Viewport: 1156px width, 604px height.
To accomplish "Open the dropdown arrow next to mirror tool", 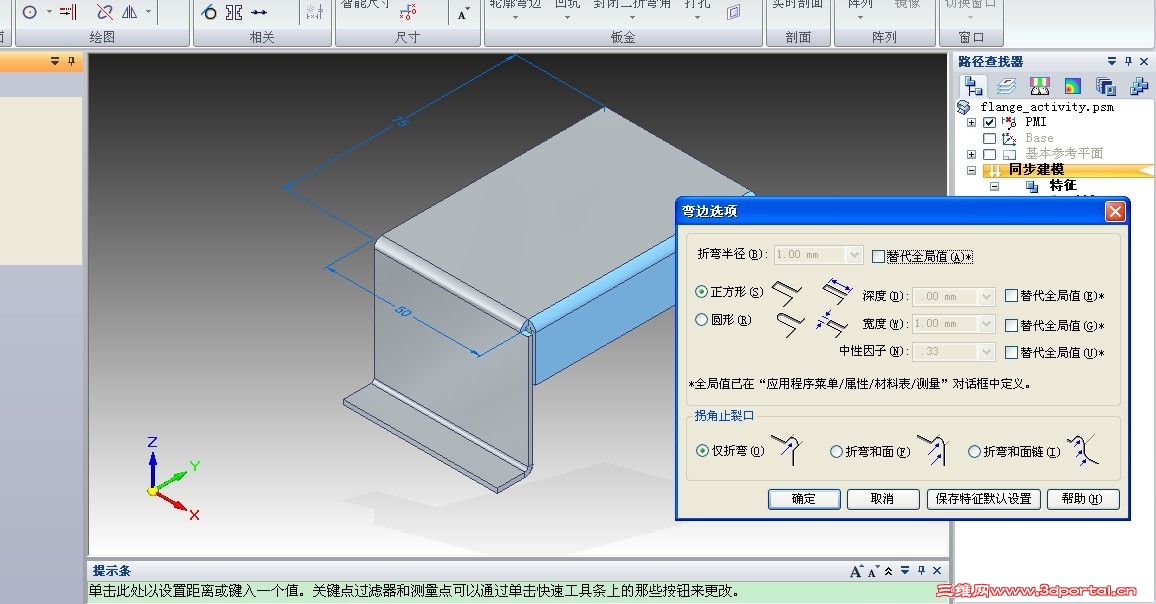I will 148,12.
